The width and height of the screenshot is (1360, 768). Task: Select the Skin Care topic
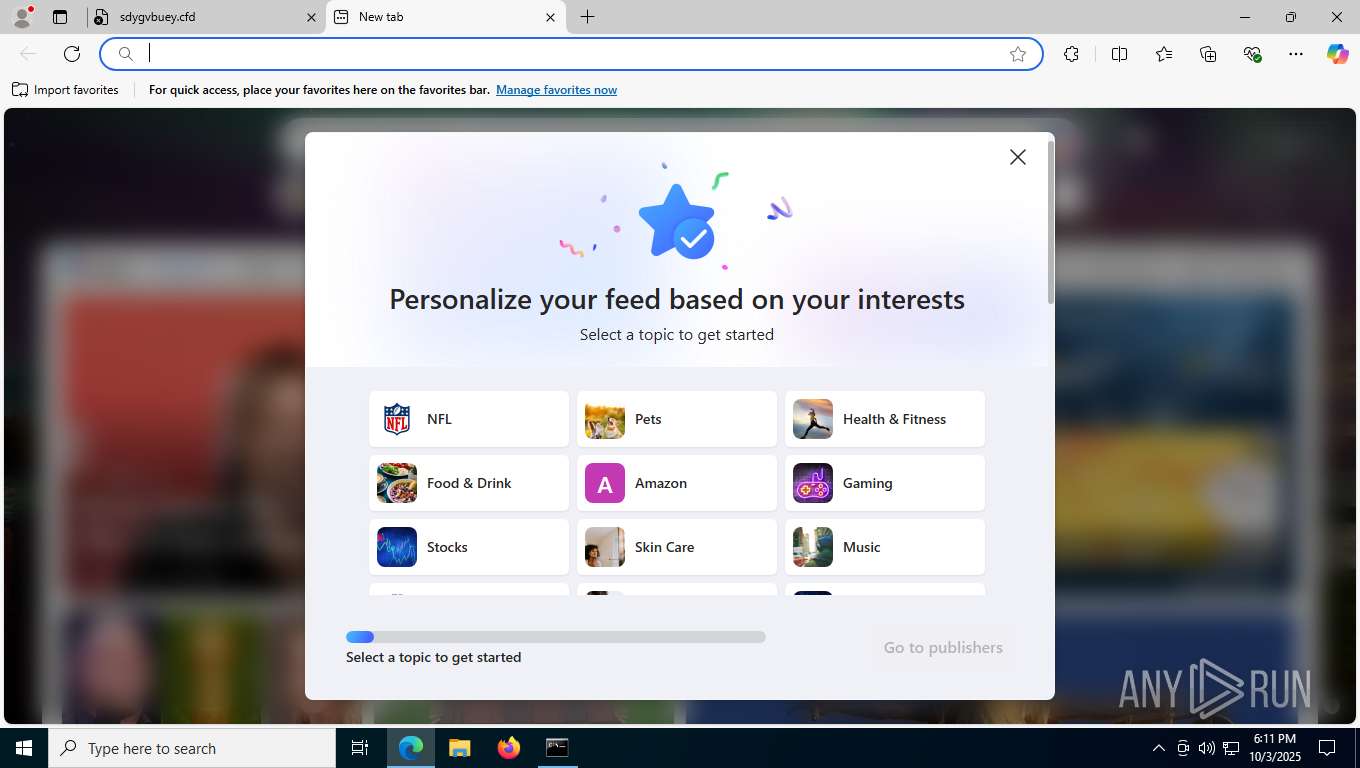677,547
